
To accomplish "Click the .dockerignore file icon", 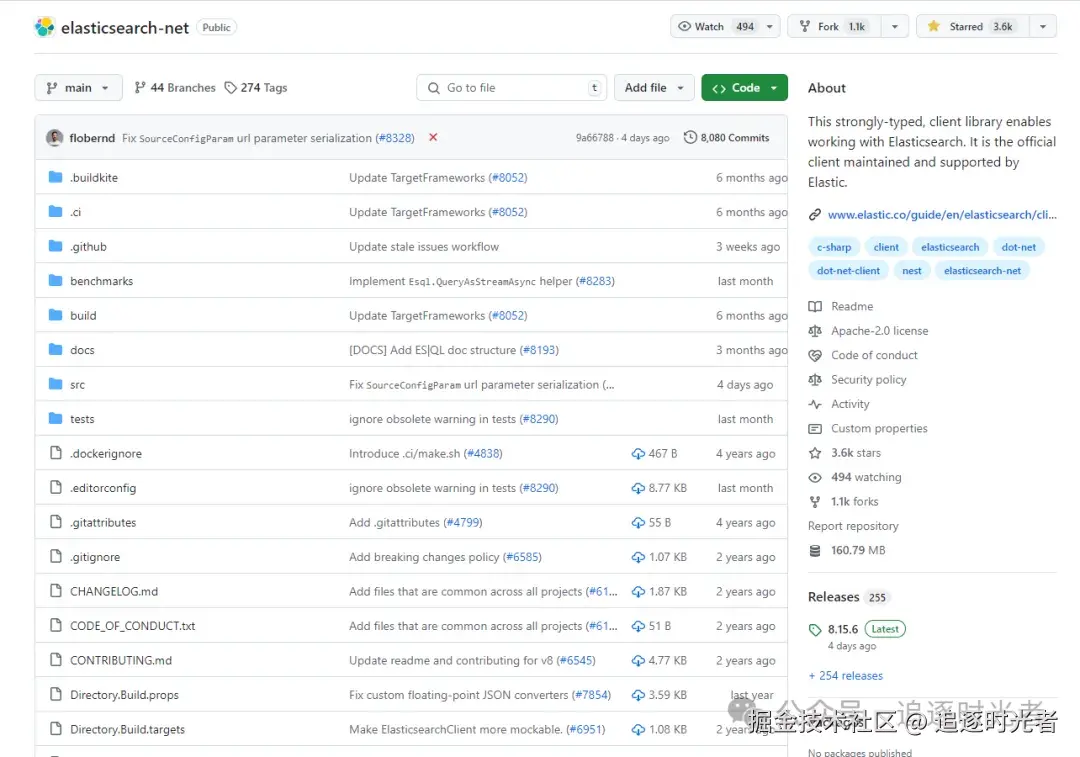I will tap(56, 453).
